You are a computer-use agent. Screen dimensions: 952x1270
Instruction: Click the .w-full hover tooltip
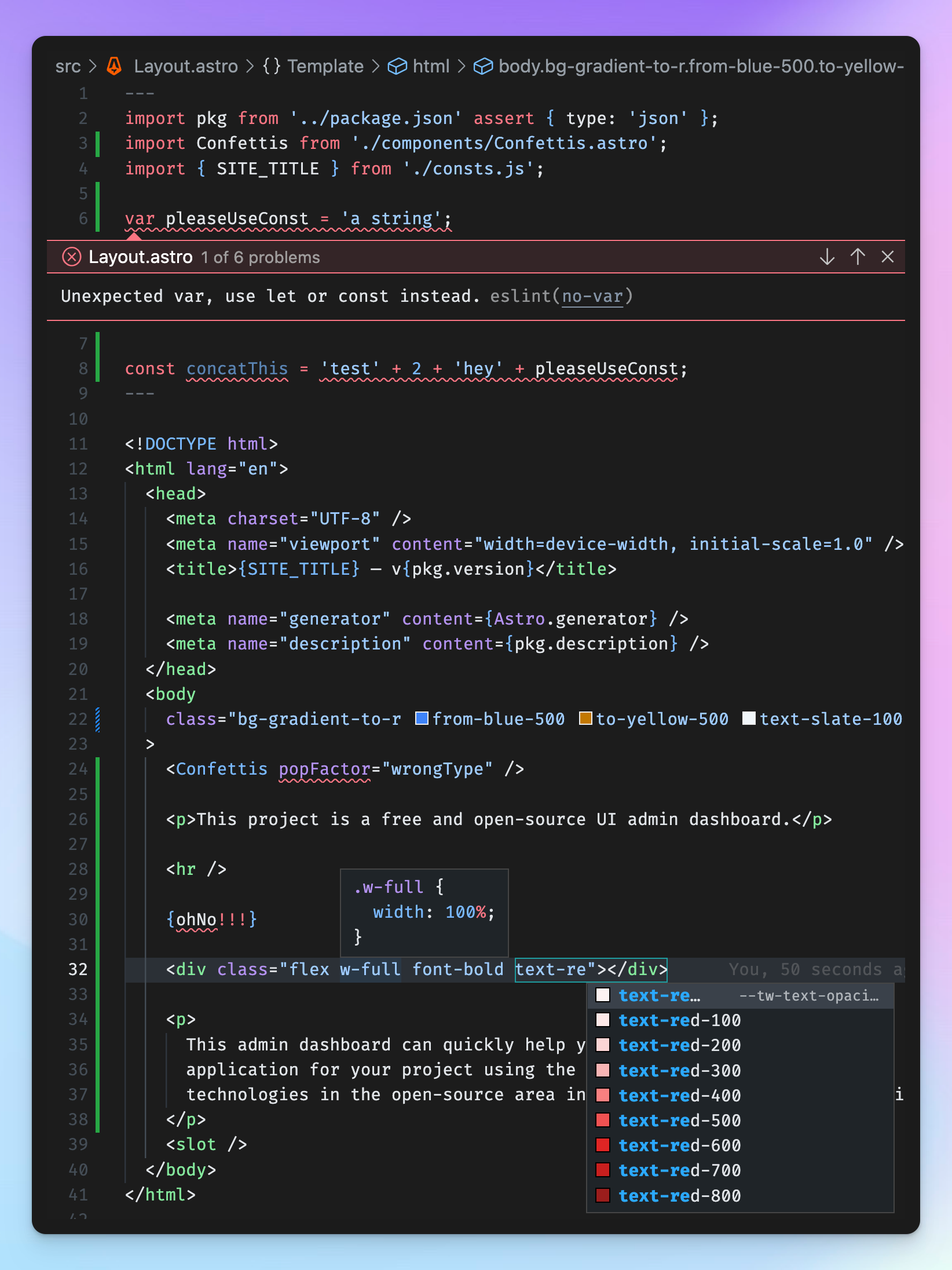pos(424,912)
